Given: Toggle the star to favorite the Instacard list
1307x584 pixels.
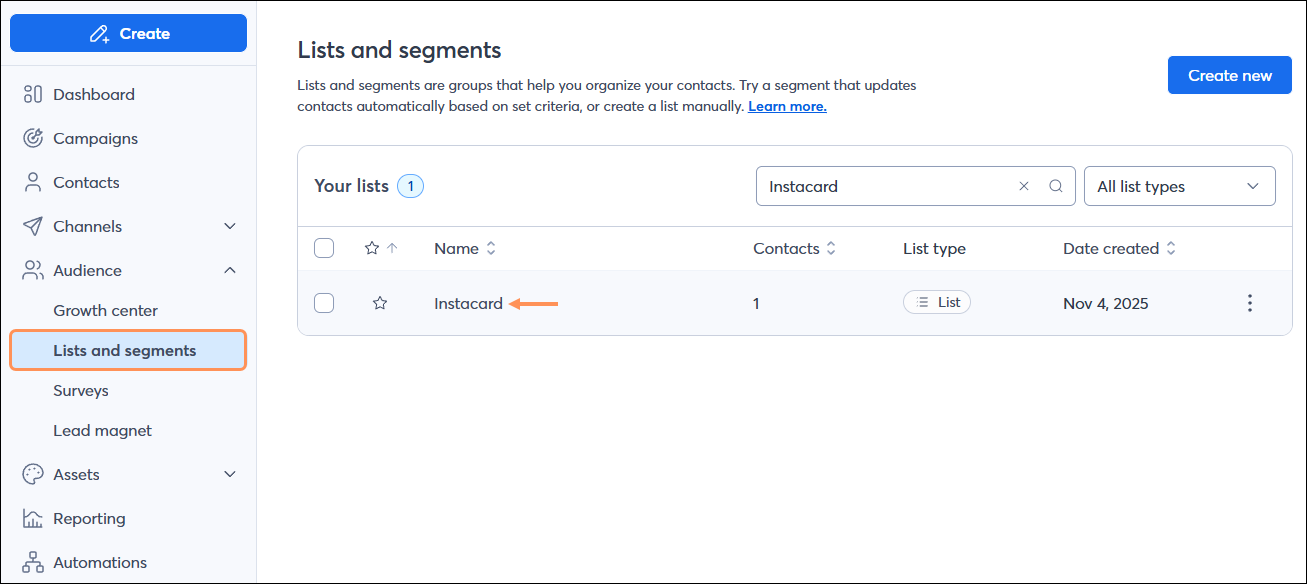Looking at the screenshot, I should tap(380, 302).
